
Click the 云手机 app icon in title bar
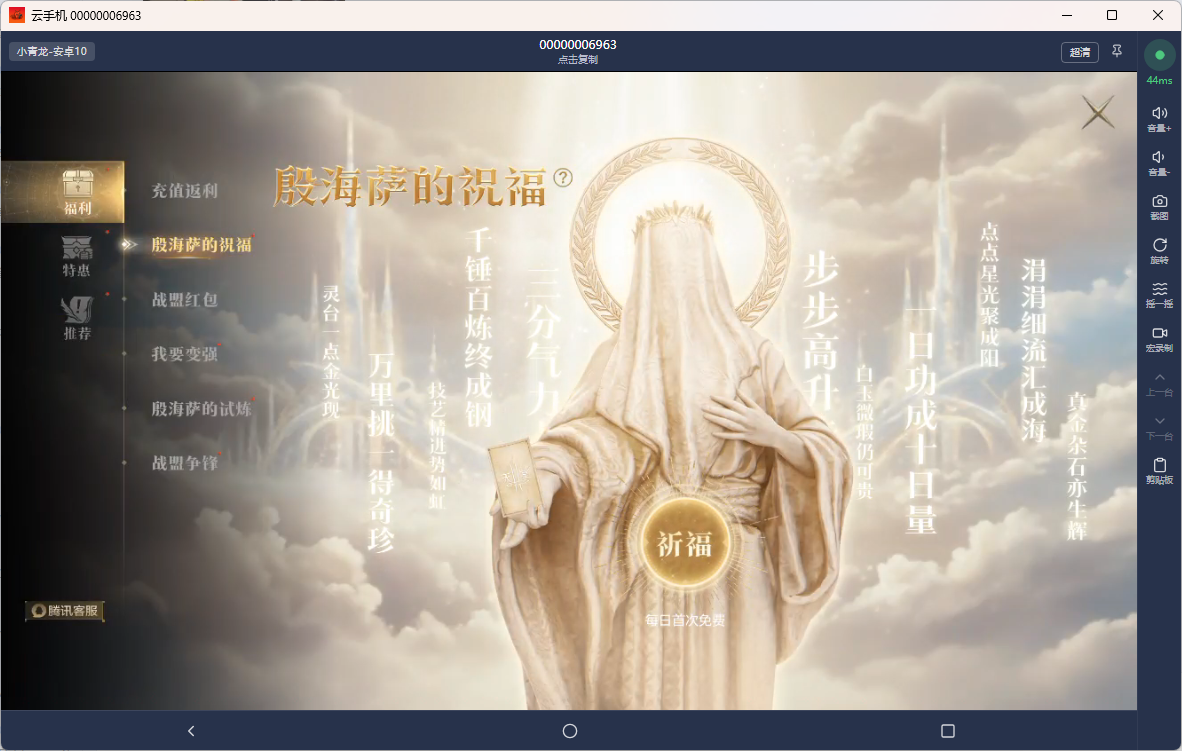pyautogui.click(x=17, y=15)
